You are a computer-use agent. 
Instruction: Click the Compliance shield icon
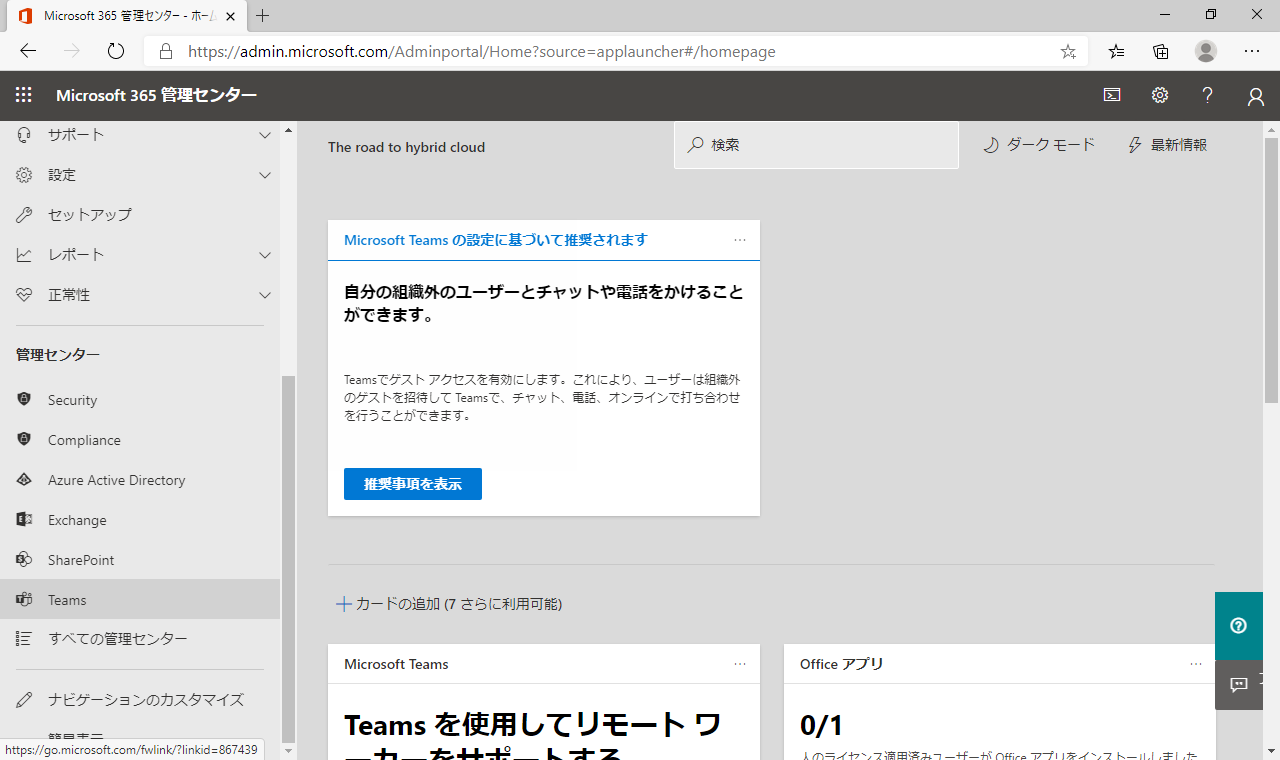point(25,440)
